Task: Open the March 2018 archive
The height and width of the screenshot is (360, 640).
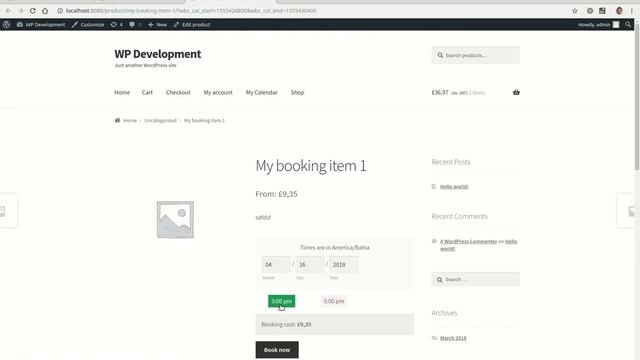Action: (453, 338)
